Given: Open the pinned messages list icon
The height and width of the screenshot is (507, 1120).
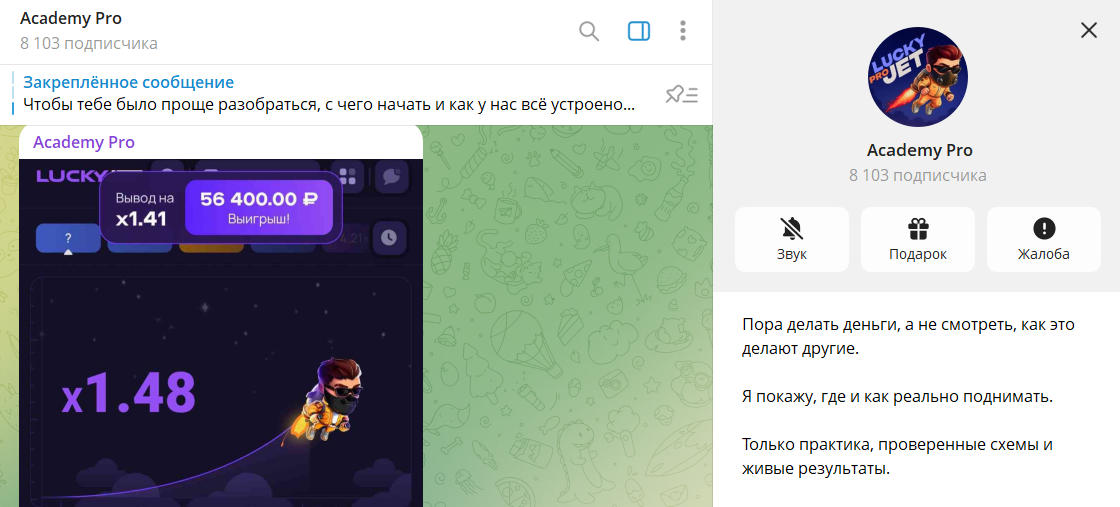Looking at the screenshot, I should tap(682, 94).
